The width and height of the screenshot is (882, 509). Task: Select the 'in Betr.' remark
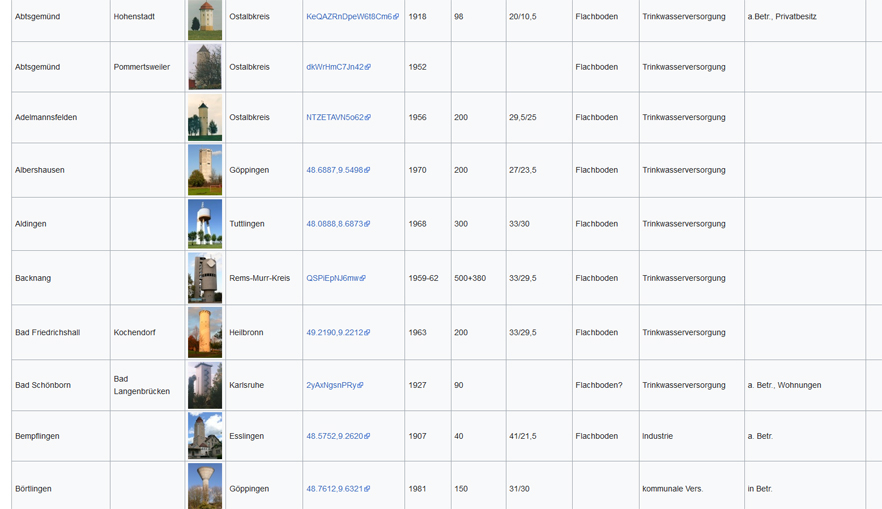pyautogui.click(x=760, y=489)
